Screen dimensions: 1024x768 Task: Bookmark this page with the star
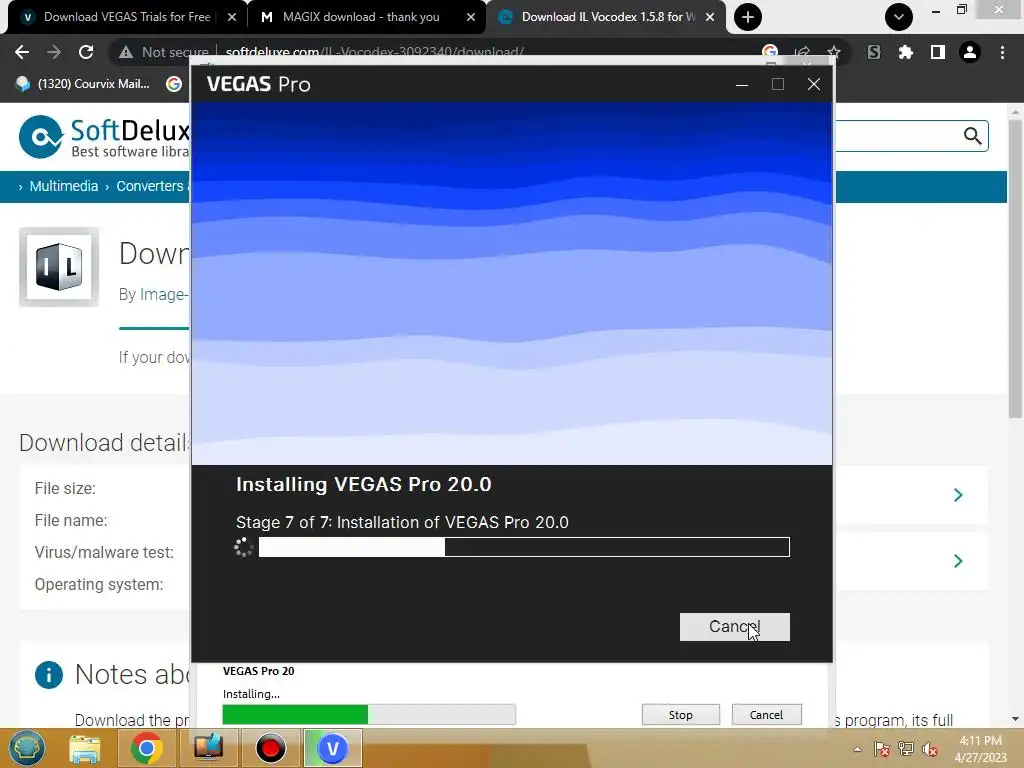834,52
